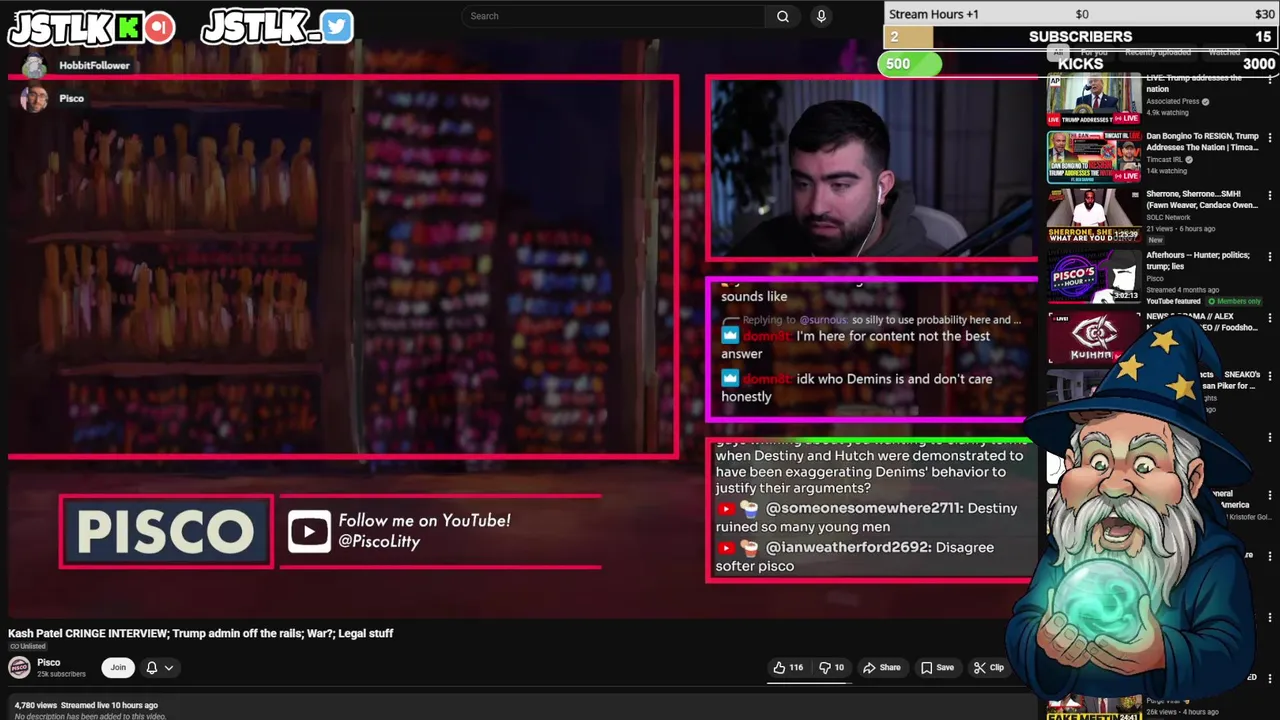The image size is (1280, 720).
Task: Save the video to a playlist
Action: tap(937, 668)
